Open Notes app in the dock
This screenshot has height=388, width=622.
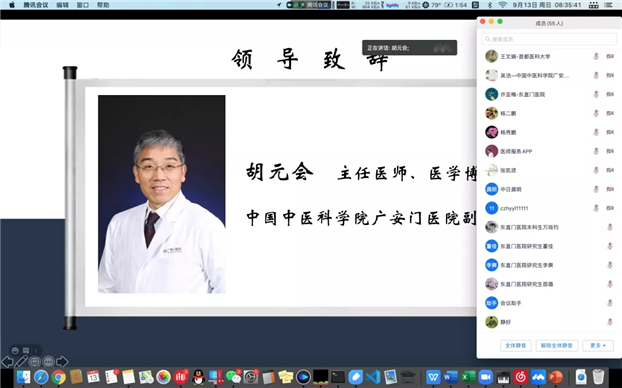[129, 376]
